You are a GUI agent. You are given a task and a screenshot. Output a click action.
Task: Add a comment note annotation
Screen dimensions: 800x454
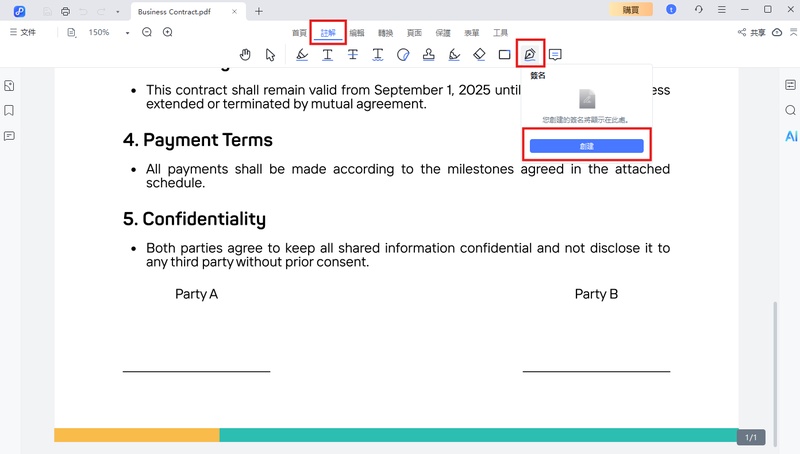click(x=555, y=54)
